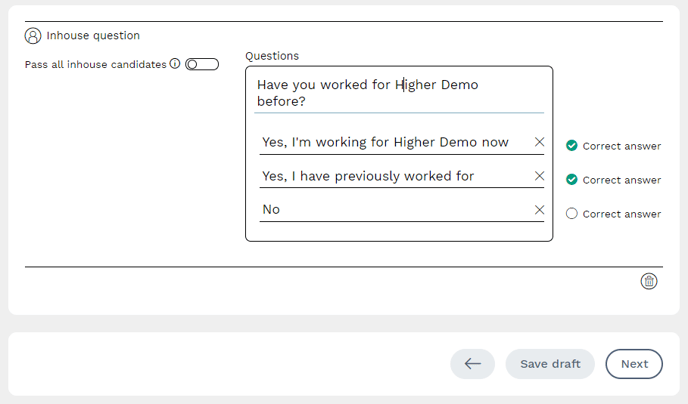Image resolution: width=688 pixels, height=404 pixels.
Task: Delete the question using the trash icon
Action: pyautogui.click(x=649, y=281)
